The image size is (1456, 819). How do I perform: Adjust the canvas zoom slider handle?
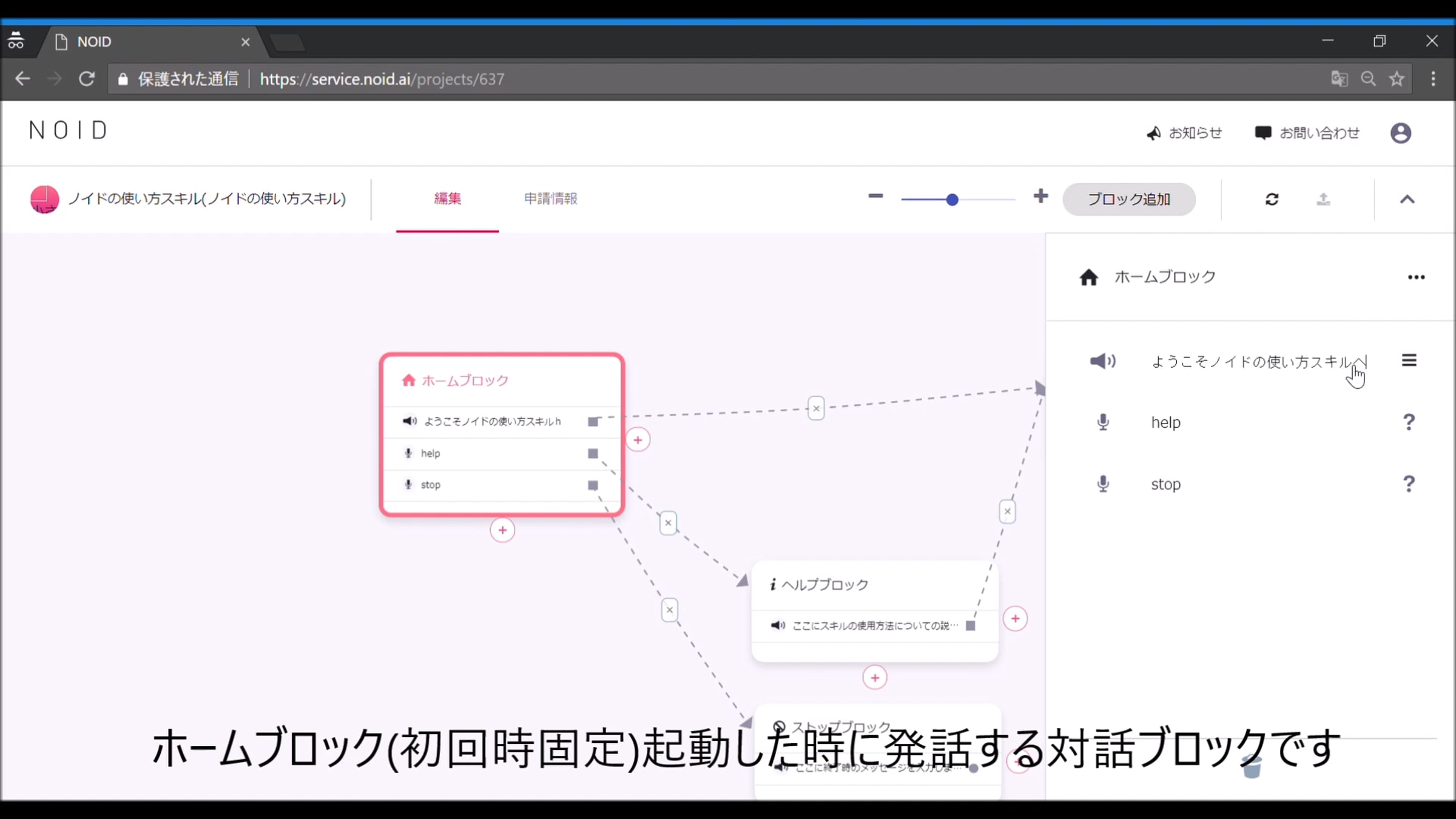(x=952, y=200)
